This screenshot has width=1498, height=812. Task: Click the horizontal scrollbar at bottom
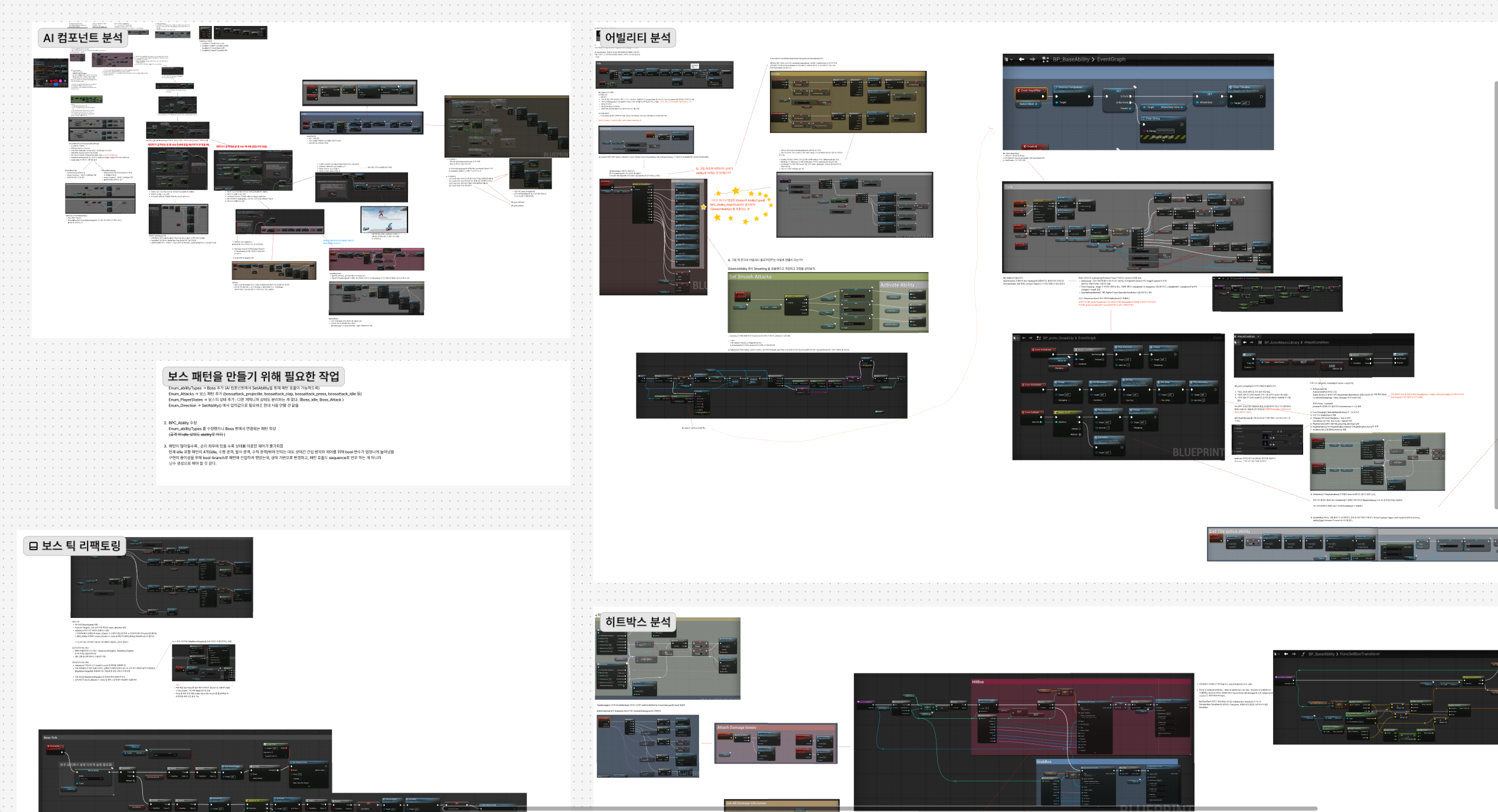pos(921,808)
